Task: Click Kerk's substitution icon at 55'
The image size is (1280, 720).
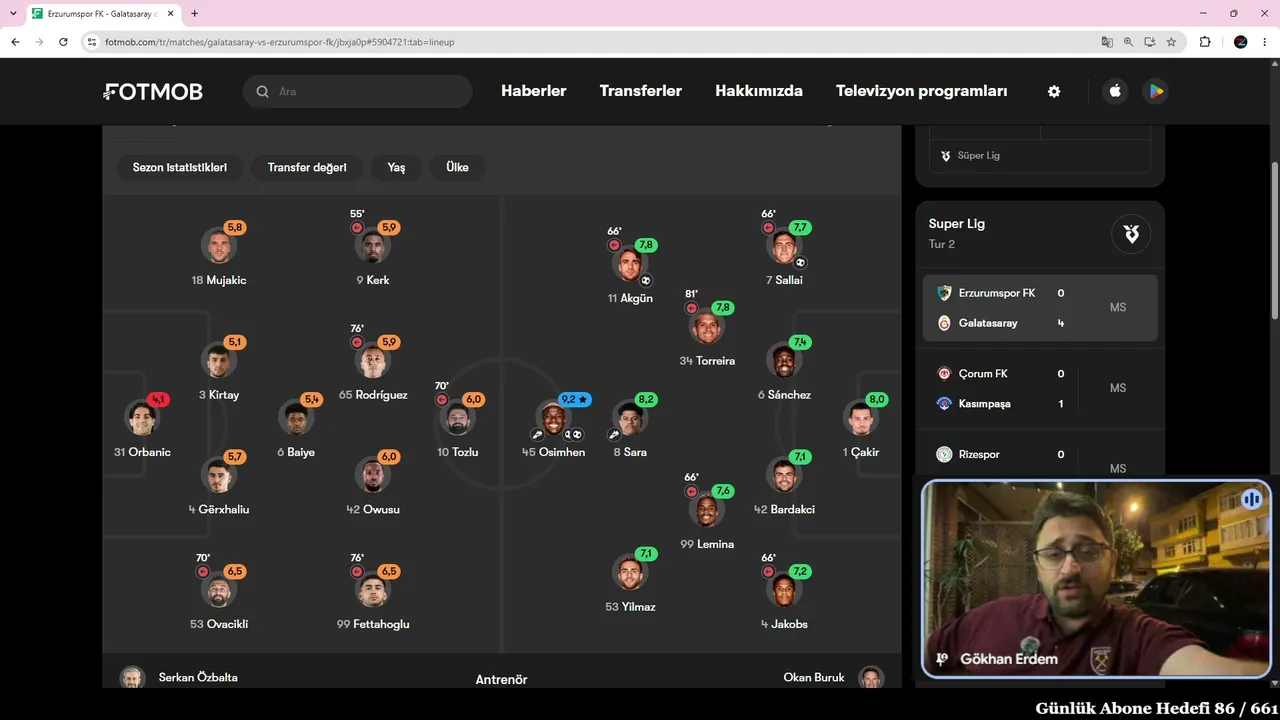Action: (357, 228)
